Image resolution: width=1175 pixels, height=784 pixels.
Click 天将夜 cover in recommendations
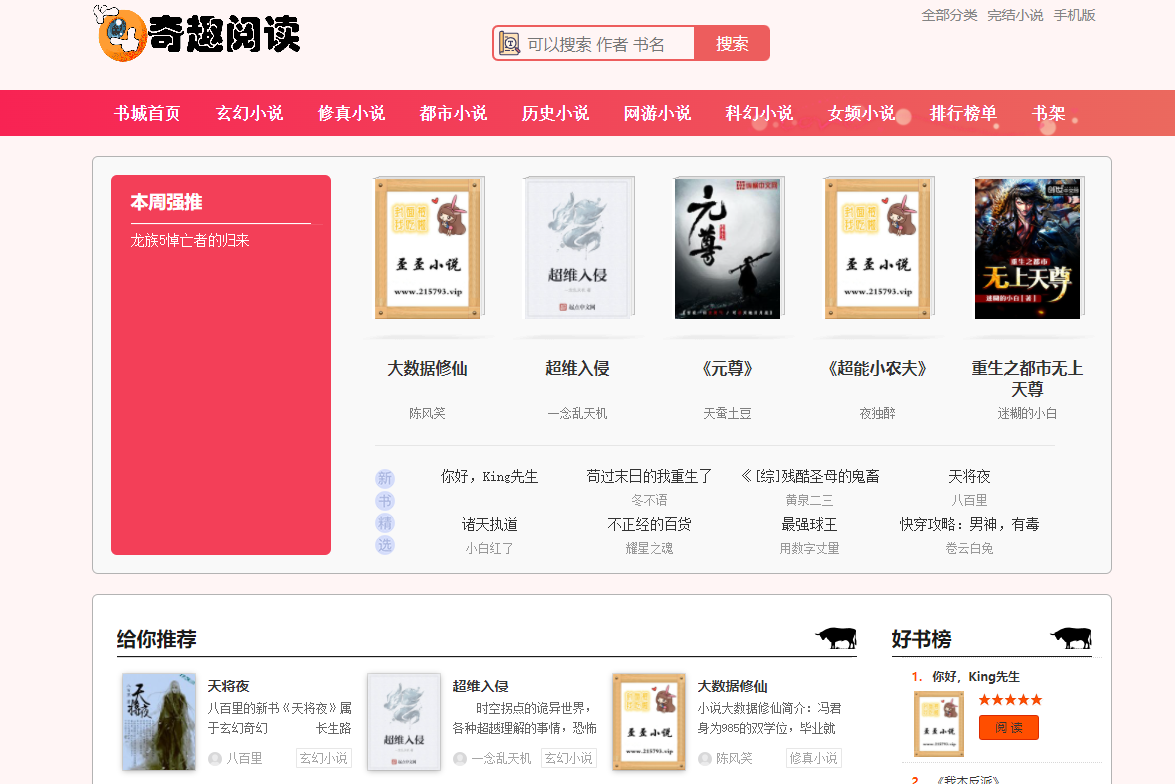pyautogui.click(x=159, y=722)
